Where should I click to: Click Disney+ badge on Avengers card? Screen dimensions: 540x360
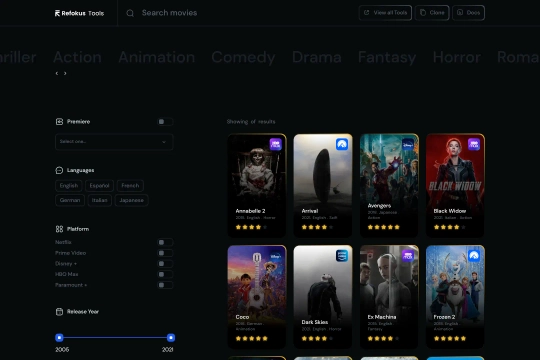coord(408,144)
